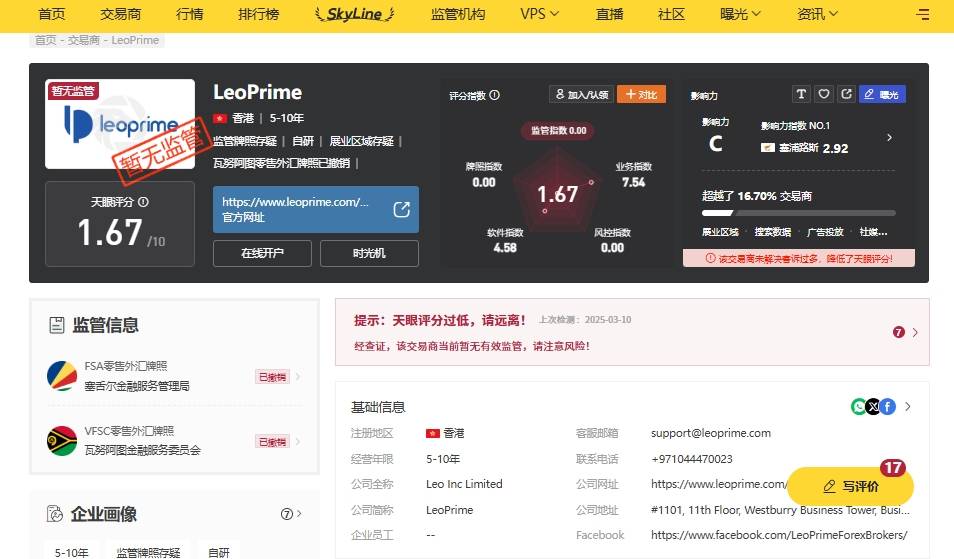Open 交易商 in the top navigation
The height and width of the screenshot is (559, 954).
120,13
